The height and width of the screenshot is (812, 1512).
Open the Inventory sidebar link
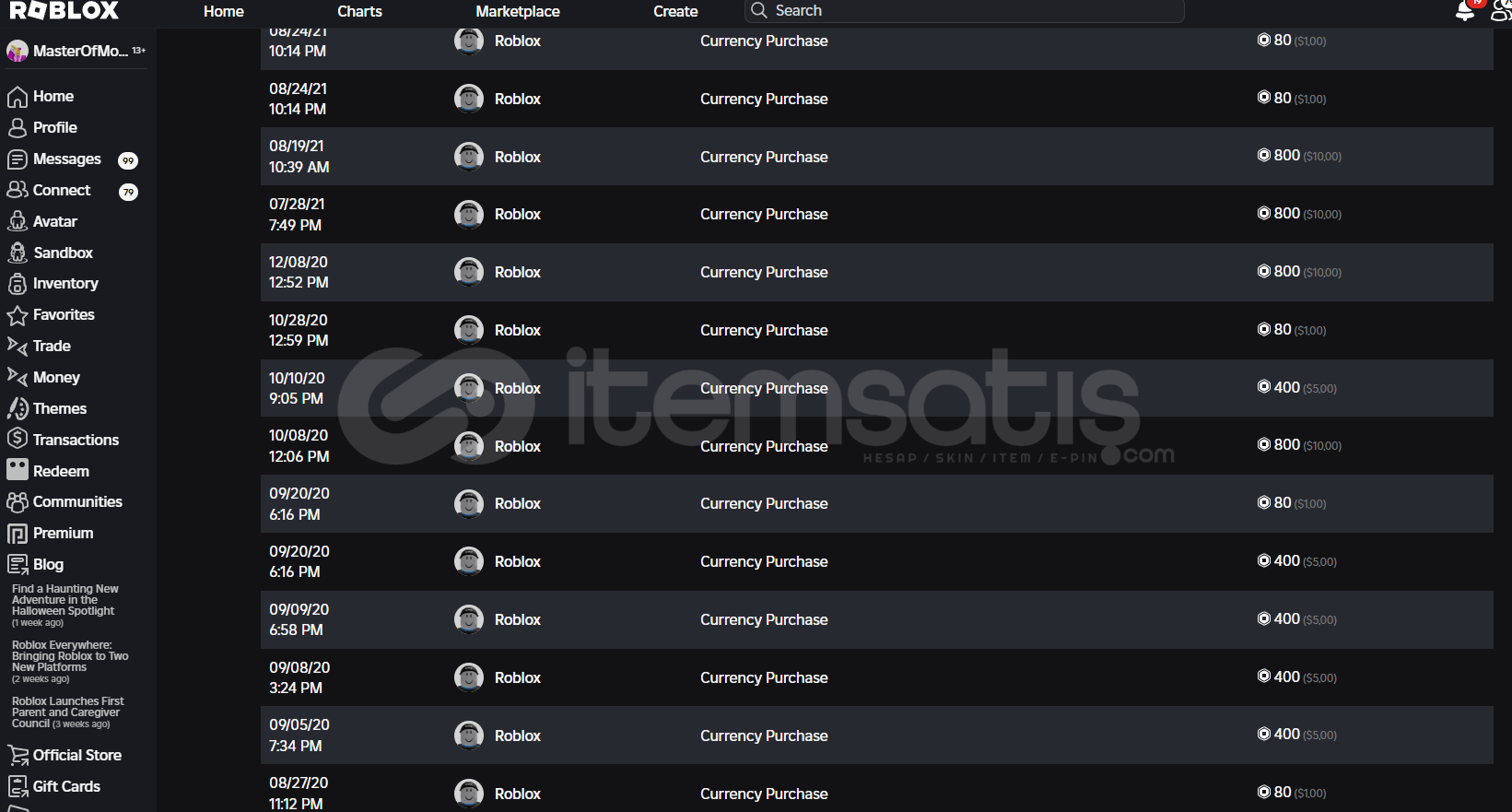pyautogui.click(x=65, y=283)
